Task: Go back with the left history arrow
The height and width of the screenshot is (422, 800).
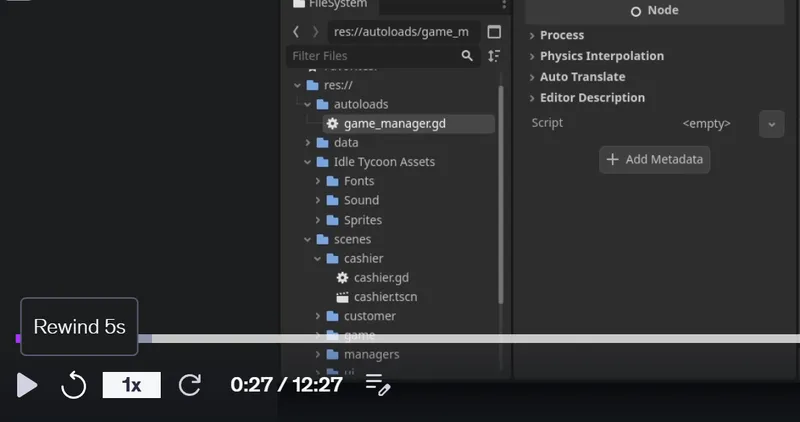Action: pyautogui.click(x=296, y=32)
